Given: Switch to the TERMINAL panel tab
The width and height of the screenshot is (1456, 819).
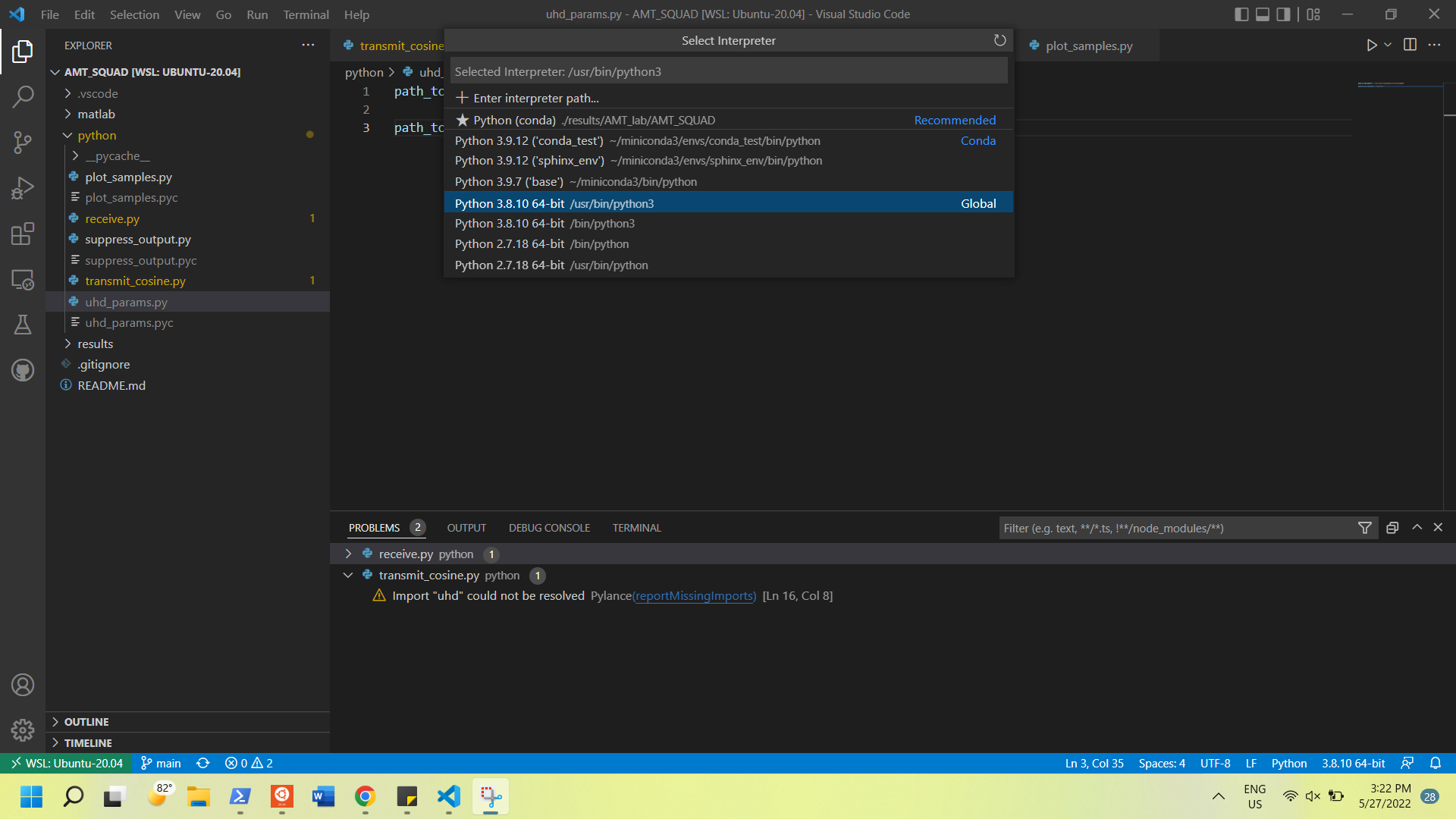Looking at the screenshot, I should coord(637,528).
